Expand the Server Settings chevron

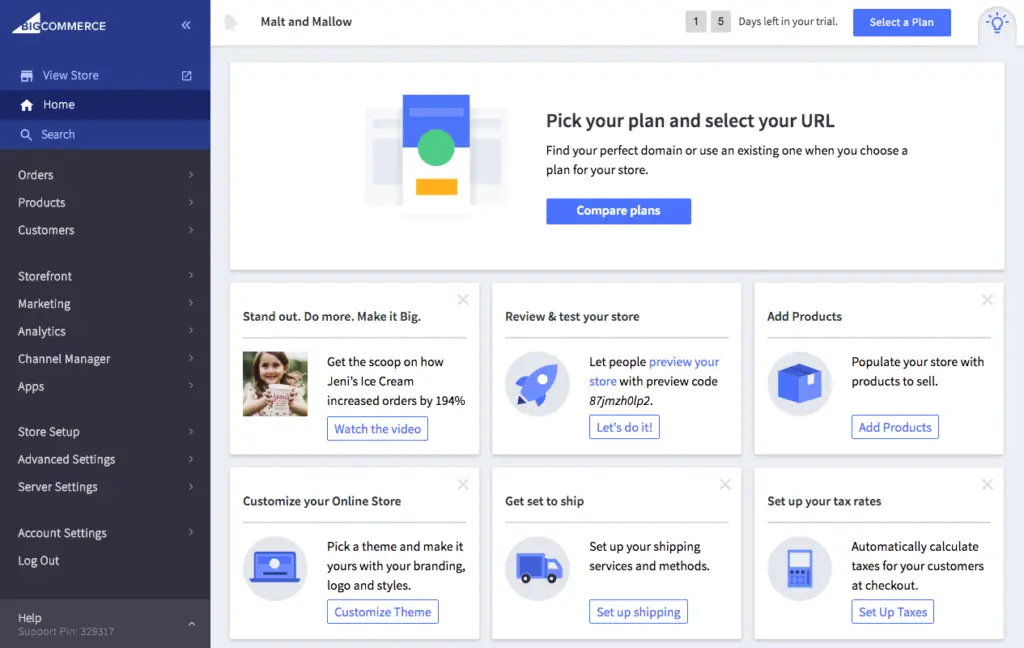pyautogui.click(x=191, y=487)
